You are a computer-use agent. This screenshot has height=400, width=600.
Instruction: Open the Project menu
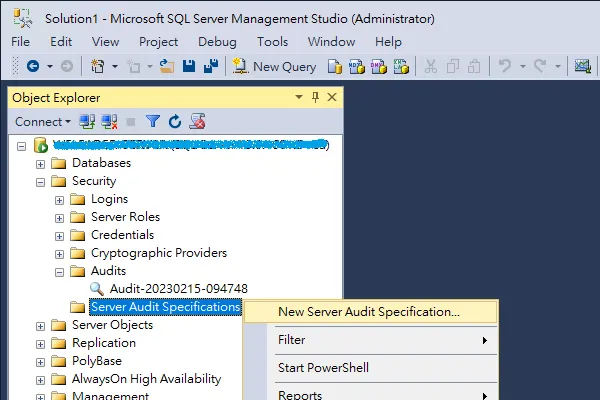click(x=158, y=42)
